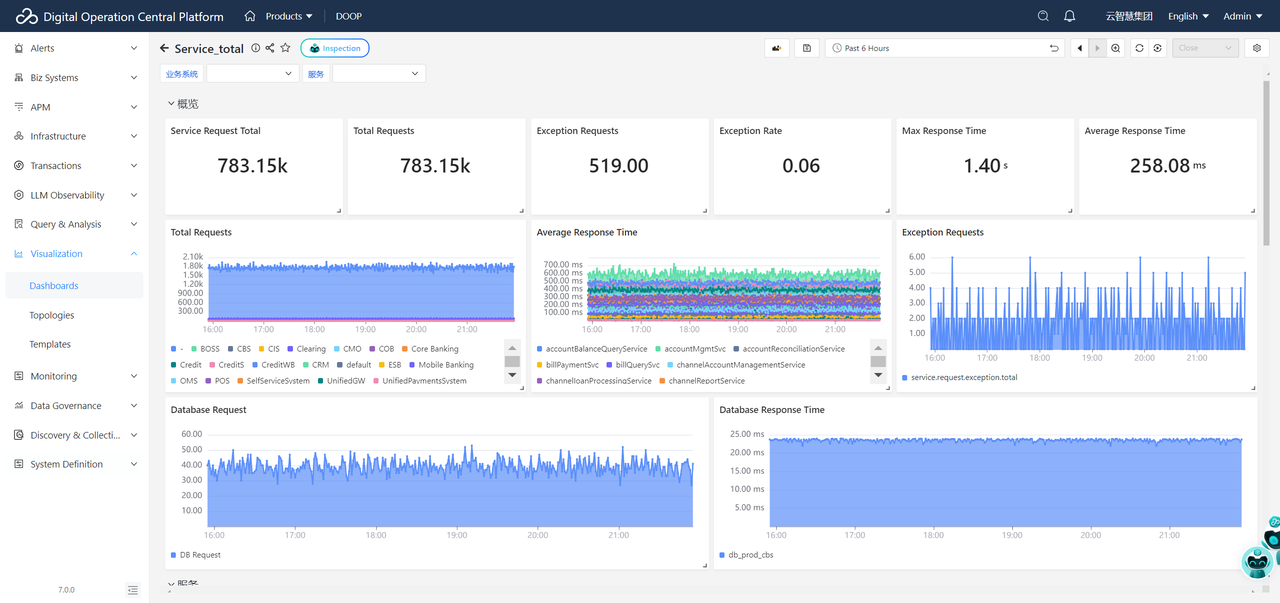The height and width of the screenshot is (603, 1280).
Task: Open the search icon in top bar
Action: pos(1043,16)
